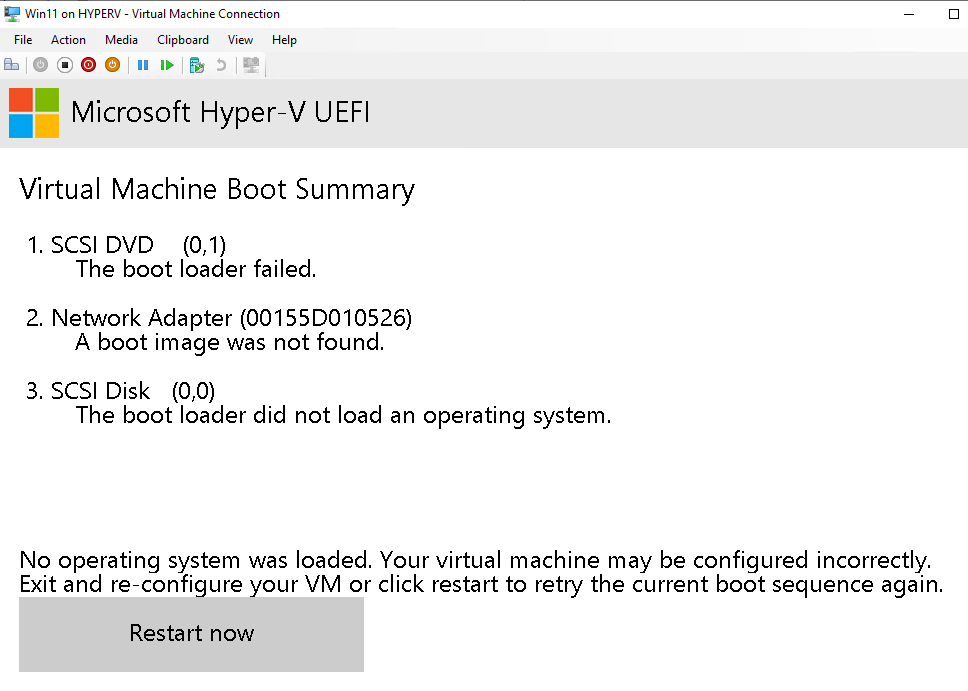
Task: Click 'Exit and re-configure your VM' text line
Action: pos(481,584)
